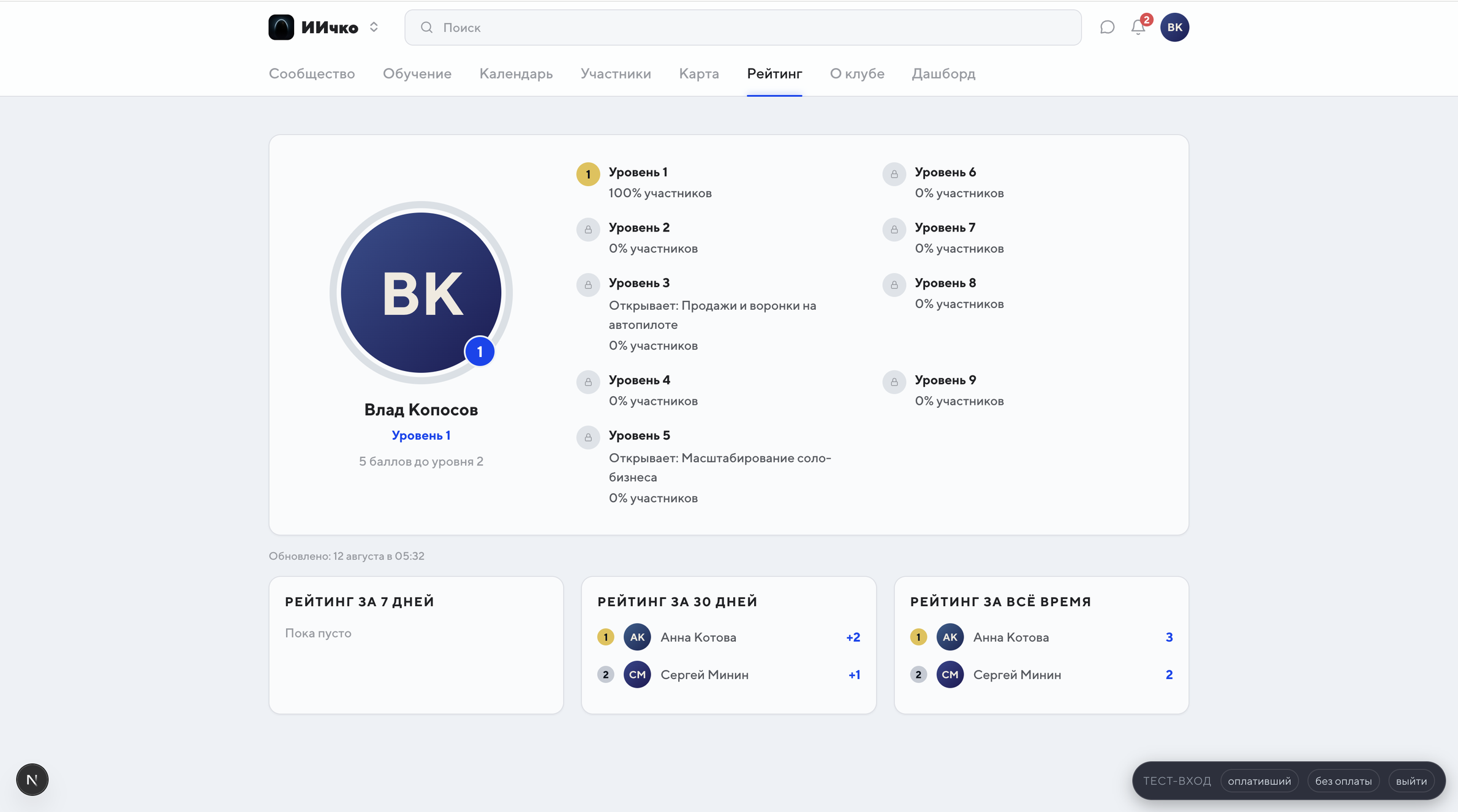Click the Пока пусто text
This screenshot has height=812, width=1458.
(x=318, y=633)
